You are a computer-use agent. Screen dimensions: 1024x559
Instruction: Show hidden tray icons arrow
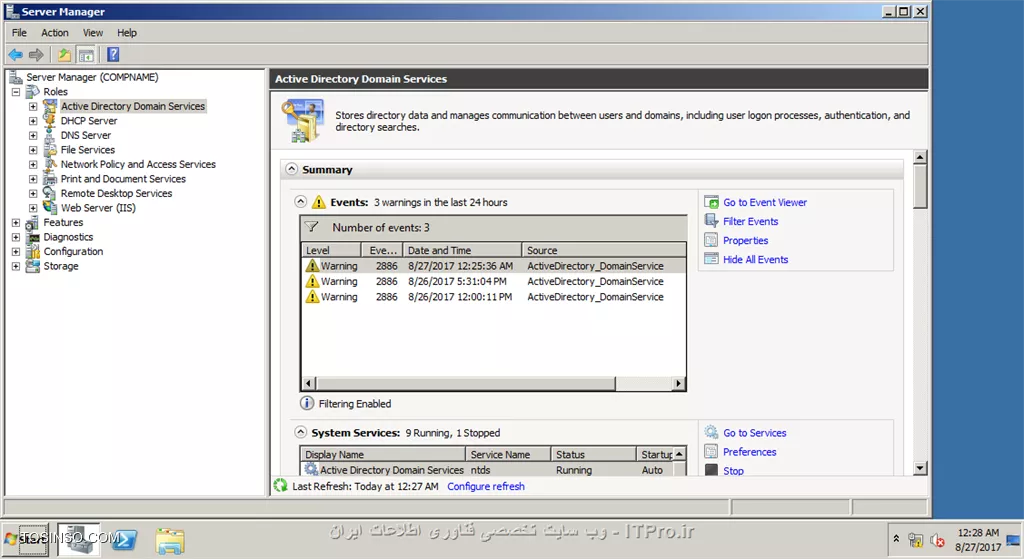pos(897,539)
